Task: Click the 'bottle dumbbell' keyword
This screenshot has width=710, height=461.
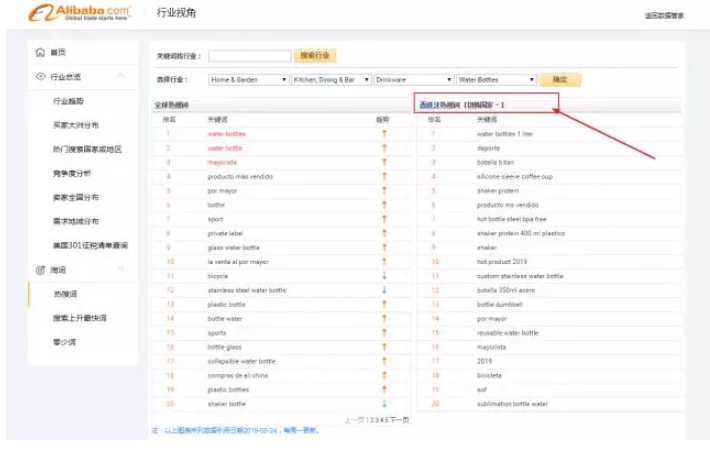Action: (500, 304)
